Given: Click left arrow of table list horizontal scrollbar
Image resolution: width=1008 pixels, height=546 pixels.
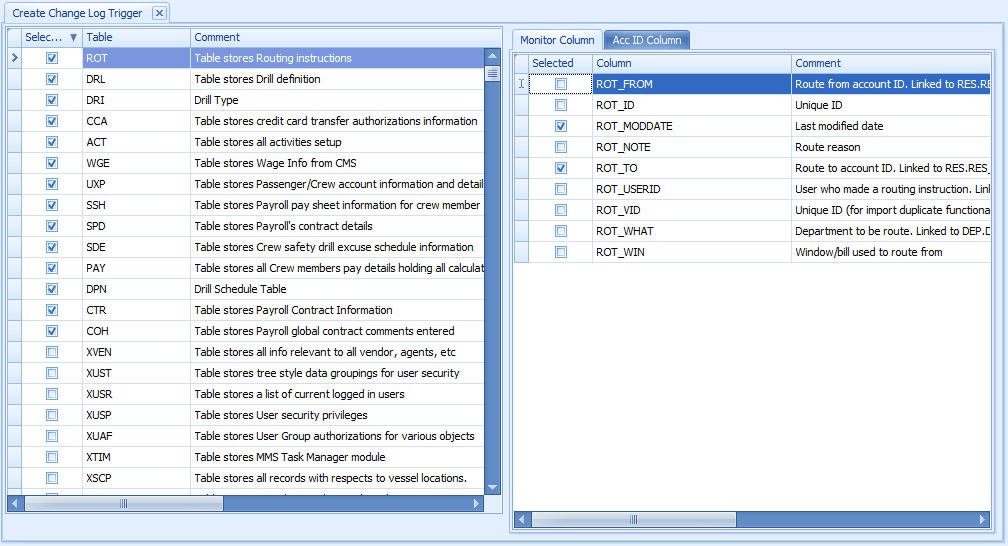Looking at the screenshot, I should [15, 504].
